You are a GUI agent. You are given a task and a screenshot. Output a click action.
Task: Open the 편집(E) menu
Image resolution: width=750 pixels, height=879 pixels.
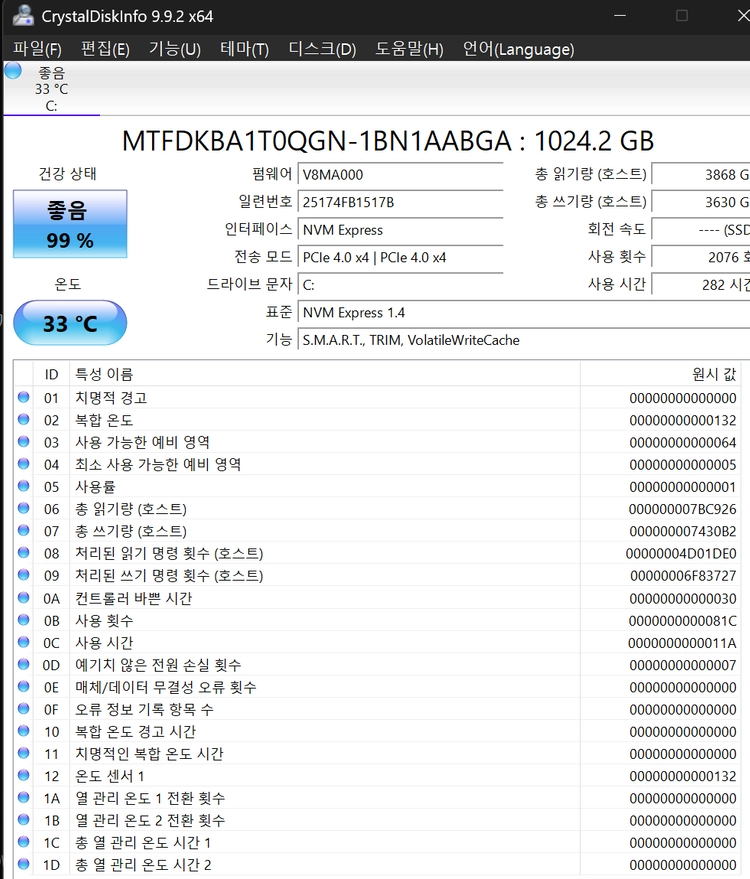tap(105, 49)
